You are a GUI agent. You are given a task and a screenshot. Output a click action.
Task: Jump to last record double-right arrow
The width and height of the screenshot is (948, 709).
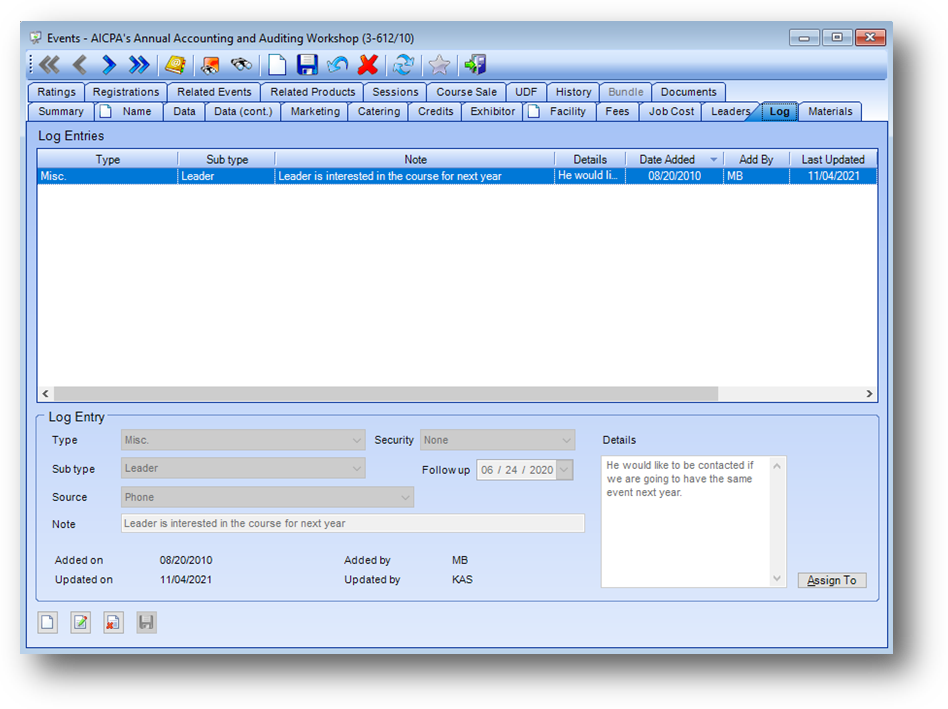[x=139, y=65]
